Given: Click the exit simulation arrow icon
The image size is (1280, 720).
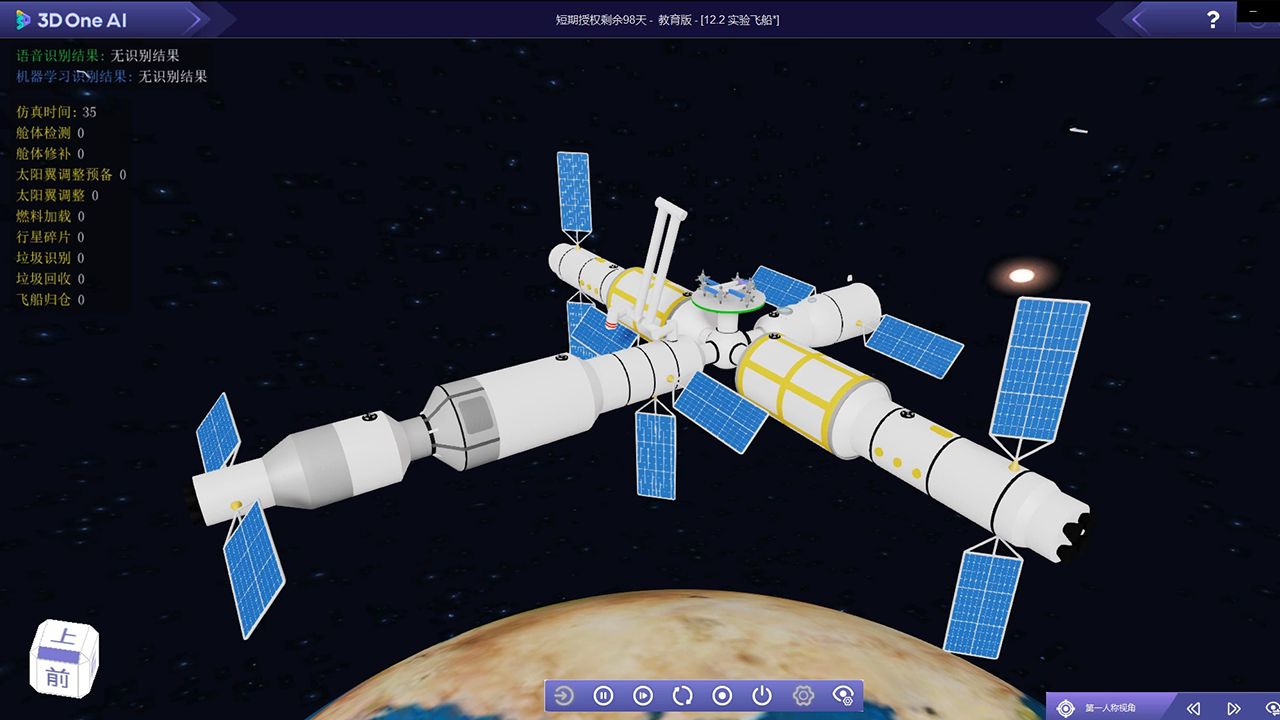Looking at the screenshot, I should point(564,696).
